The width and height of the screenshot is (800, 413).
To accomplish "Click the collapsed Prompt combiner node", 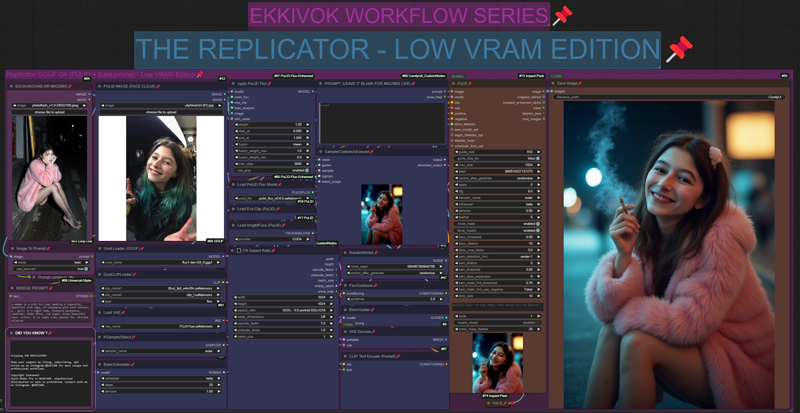I will tap(53, 277).
